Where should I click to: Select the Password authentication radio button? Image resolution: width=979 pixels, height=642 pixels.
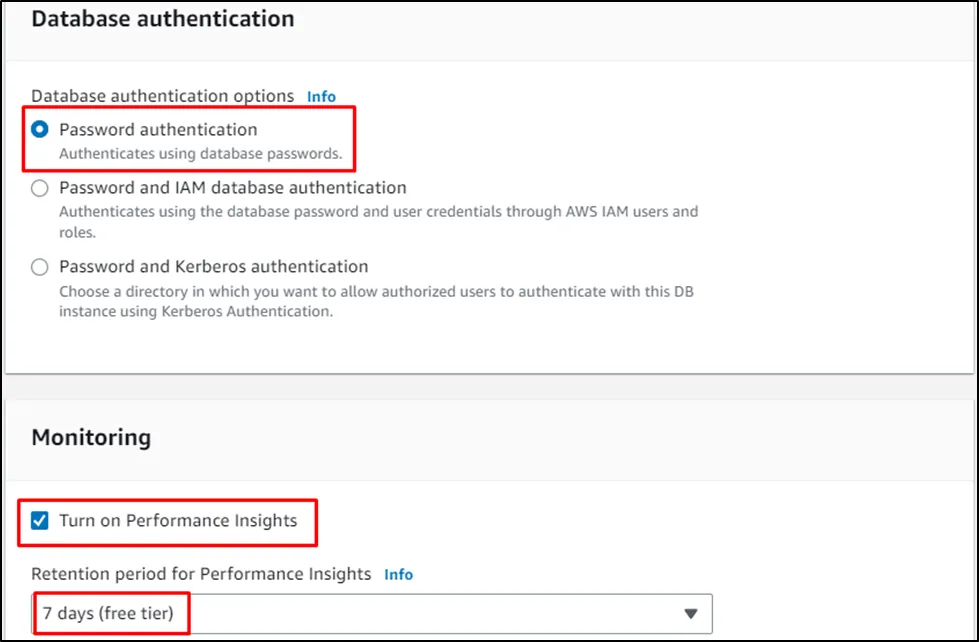[40, 130]
